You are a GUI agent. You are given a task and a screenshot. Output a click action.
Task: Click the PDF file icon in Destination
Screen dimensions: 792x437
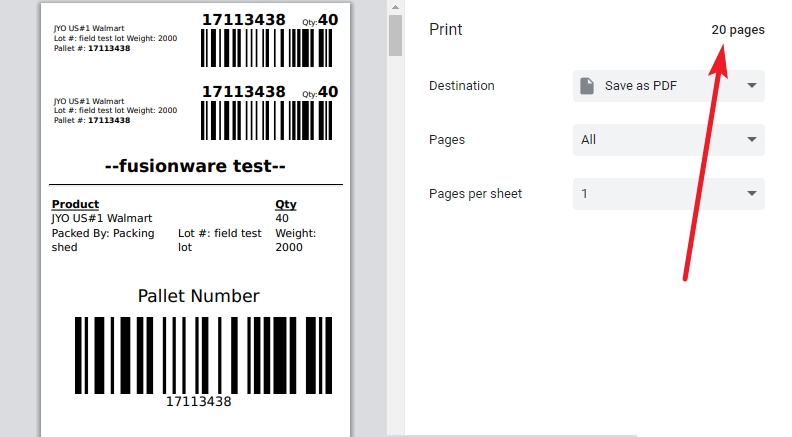(588, 86)
